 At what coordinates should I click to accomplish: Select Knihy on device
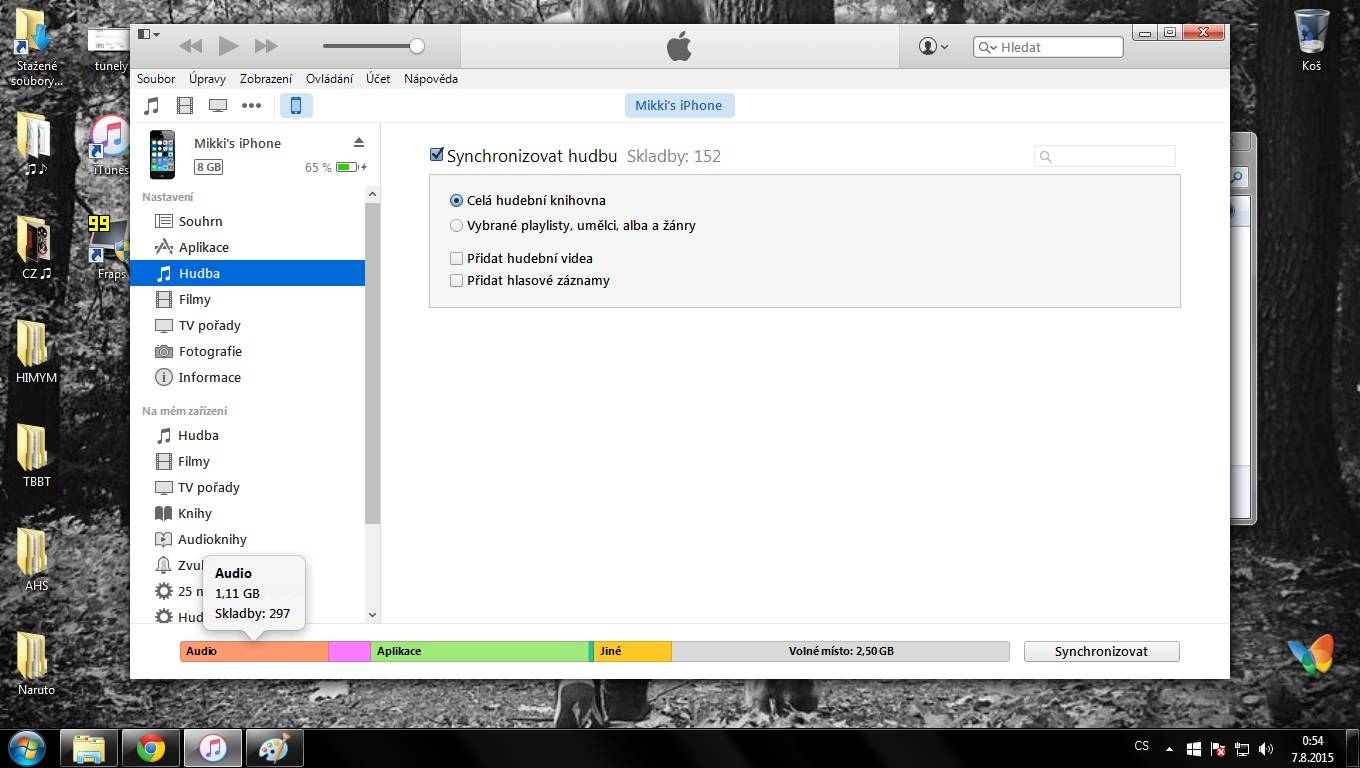(247, 513)
